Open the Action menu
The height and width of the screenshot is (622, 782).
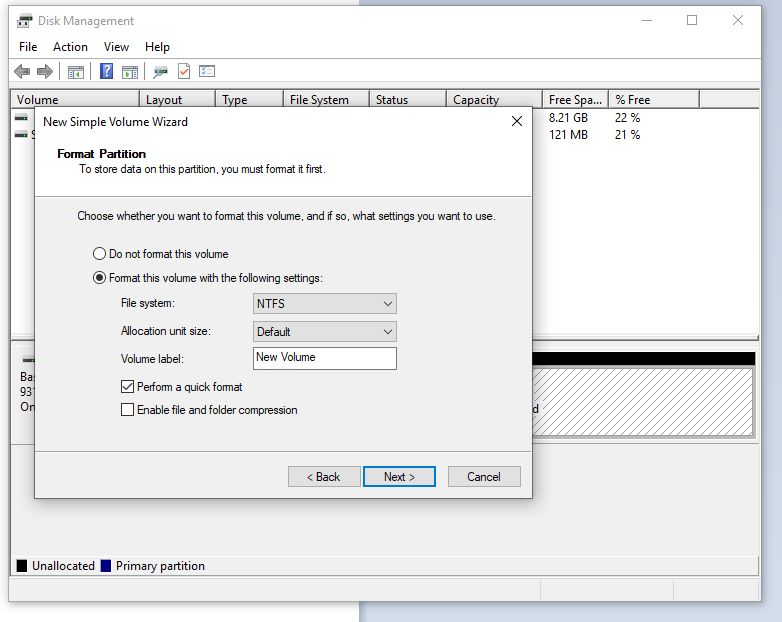tap(70, 47)
